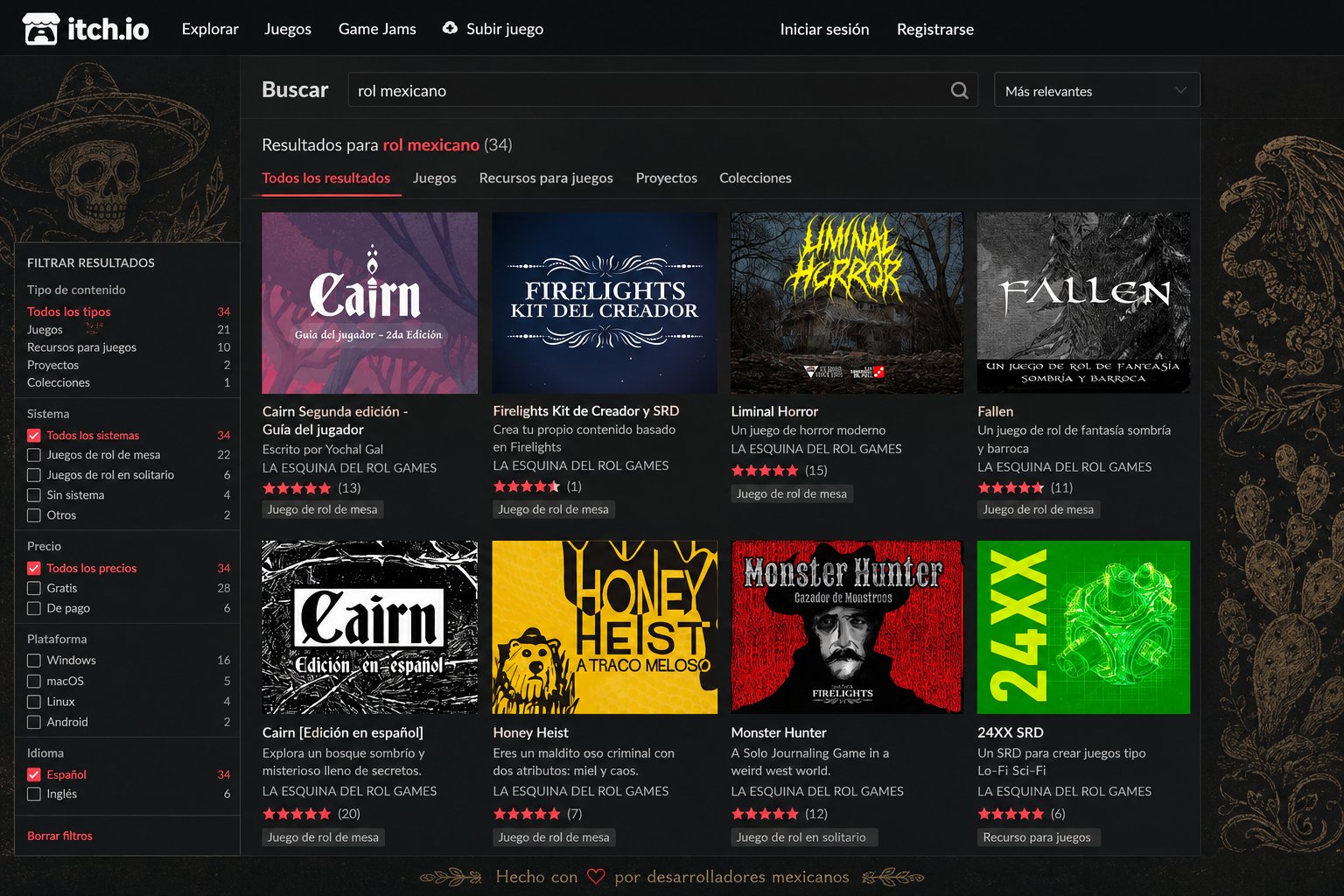
Task: Open the Firelights Kit del Creador thumbnail
Action: tap(605, 303)
